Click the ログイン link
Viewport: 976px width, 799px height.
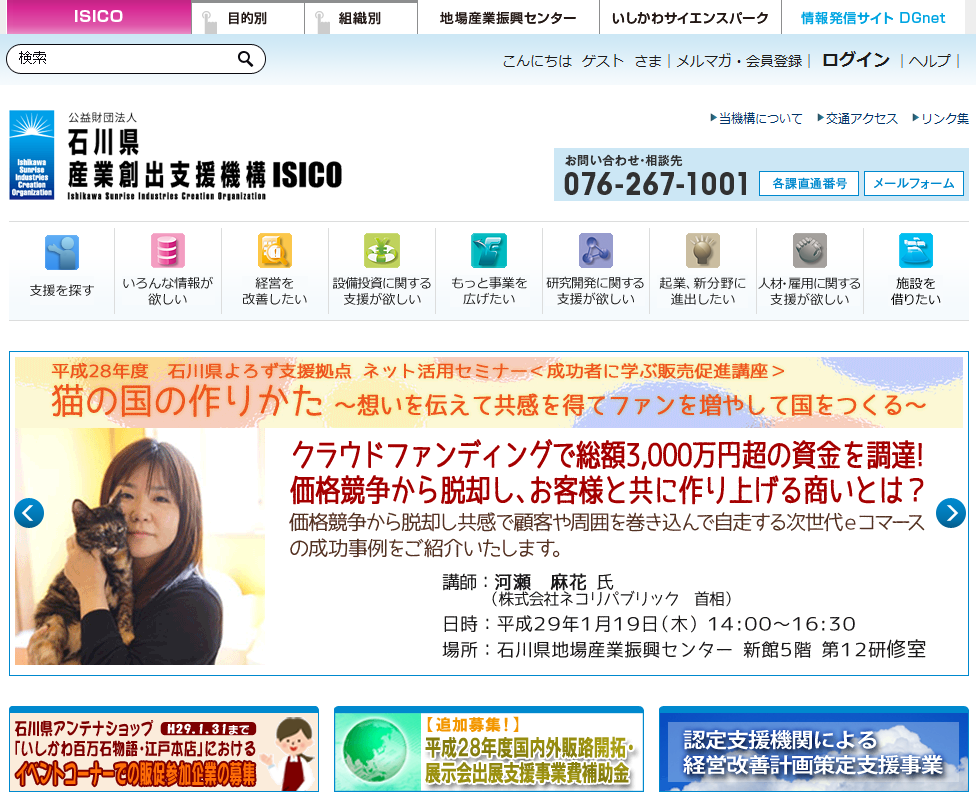click(856, 60)
